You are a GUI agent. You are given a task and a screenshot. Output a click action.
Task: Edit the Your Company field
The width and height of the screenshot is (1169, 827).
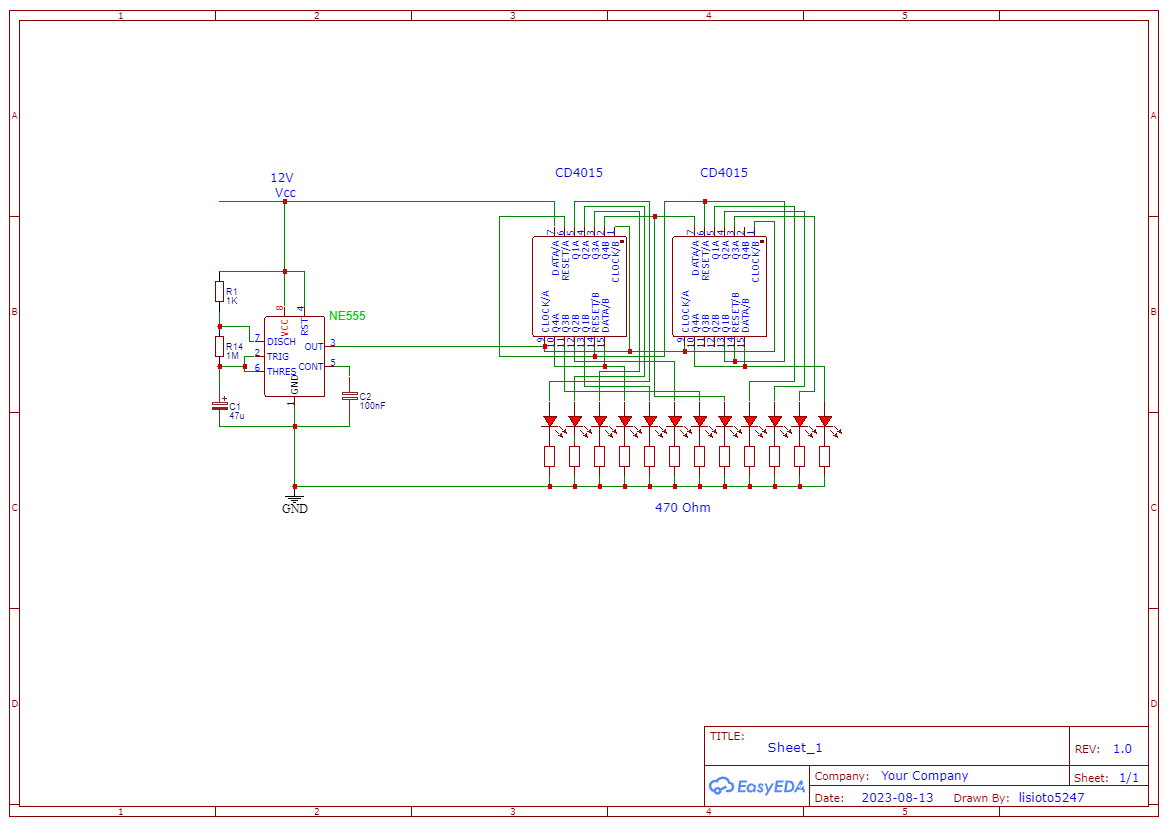point(924,776)
